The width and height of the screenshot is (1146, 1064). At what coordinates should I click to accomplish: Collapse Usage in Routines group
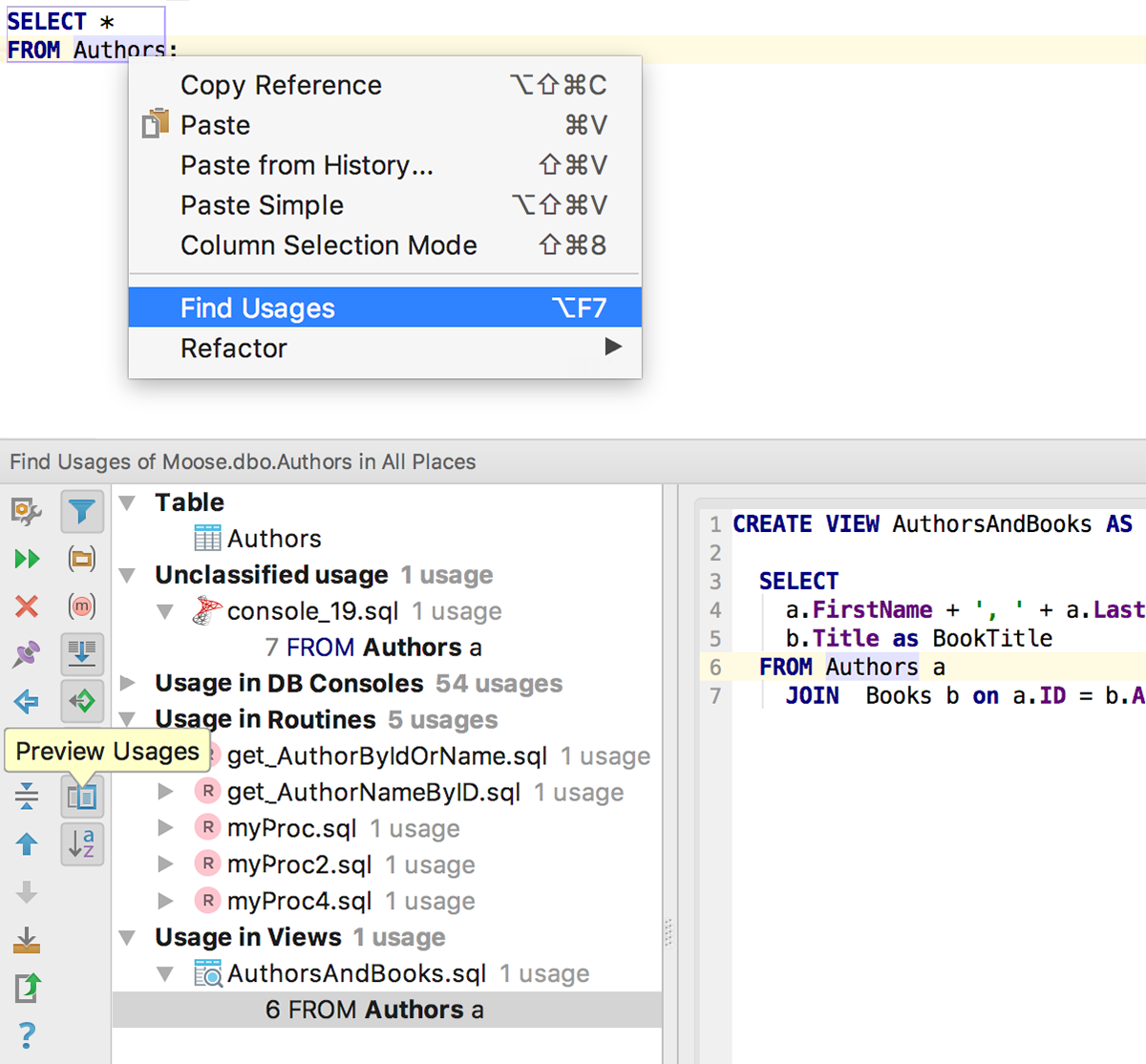click(127, 720)
